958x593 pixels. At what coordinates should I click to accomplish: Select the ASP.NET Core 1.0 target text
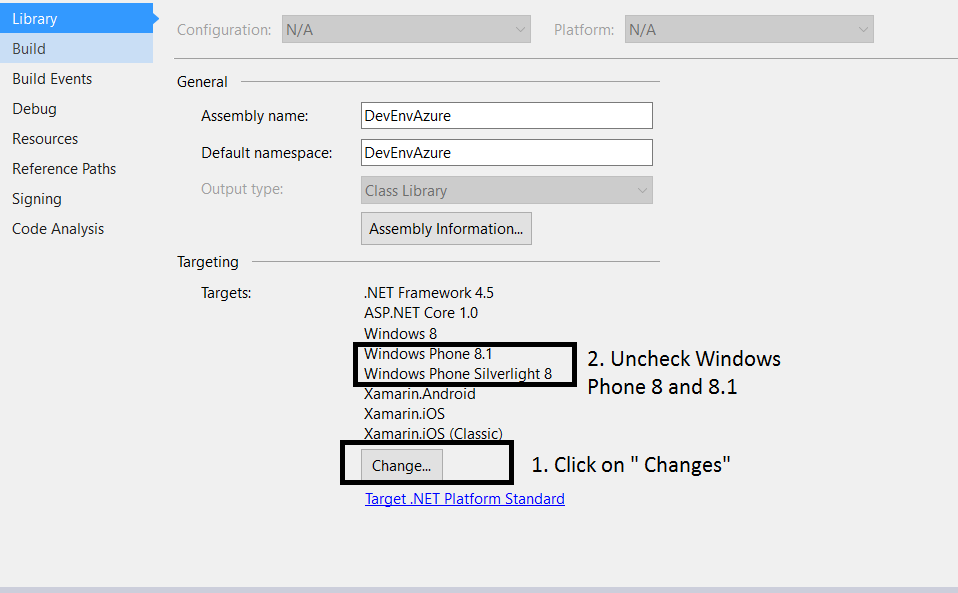point(421,313)
